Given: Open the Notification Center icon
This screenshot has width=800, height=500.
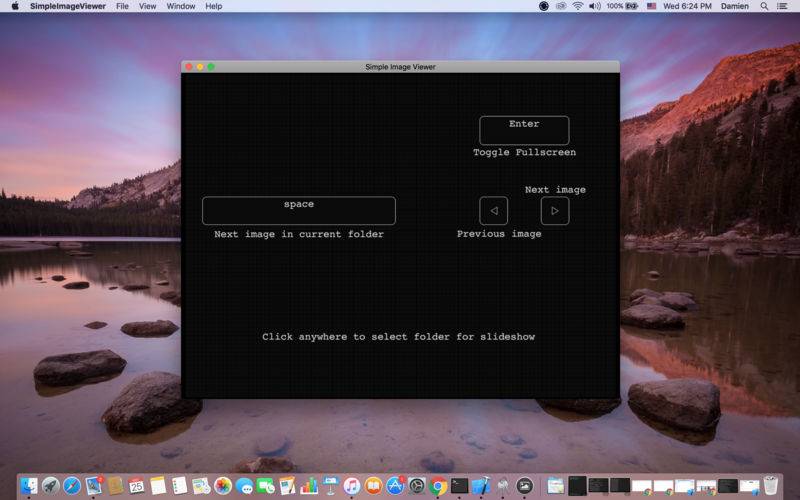Looking at the screenshot, I should 782,6.
